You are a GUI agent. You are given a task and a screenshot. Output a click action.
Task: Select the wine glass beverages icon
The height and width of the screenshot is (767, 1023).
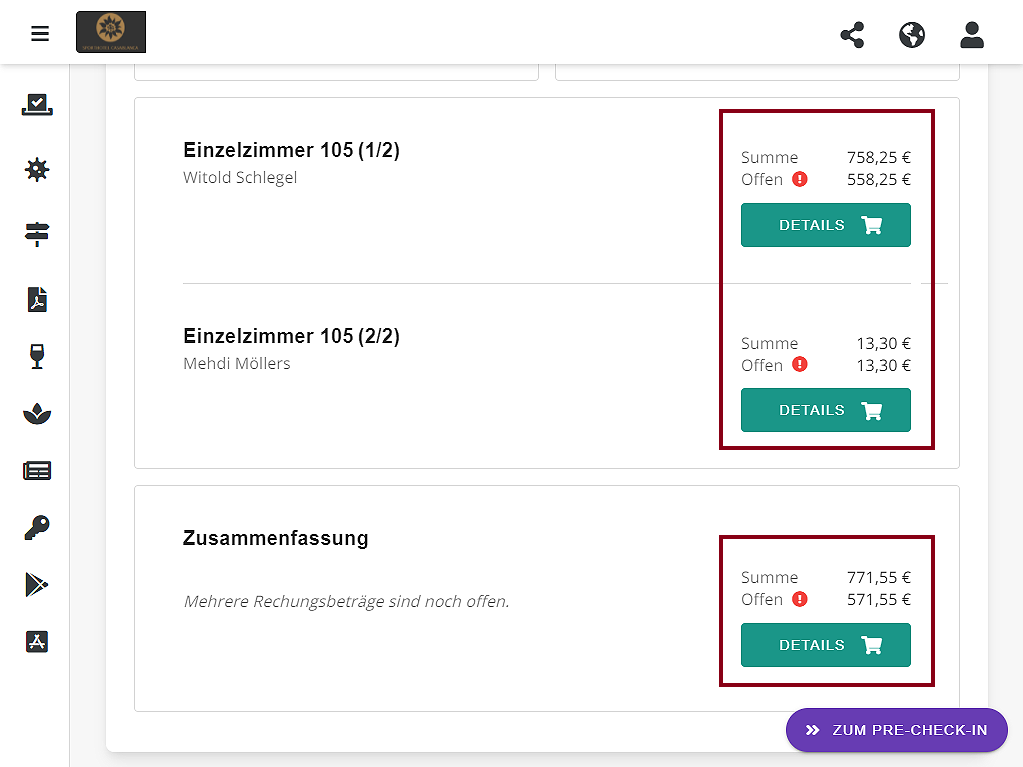click(x=36, y=356)
